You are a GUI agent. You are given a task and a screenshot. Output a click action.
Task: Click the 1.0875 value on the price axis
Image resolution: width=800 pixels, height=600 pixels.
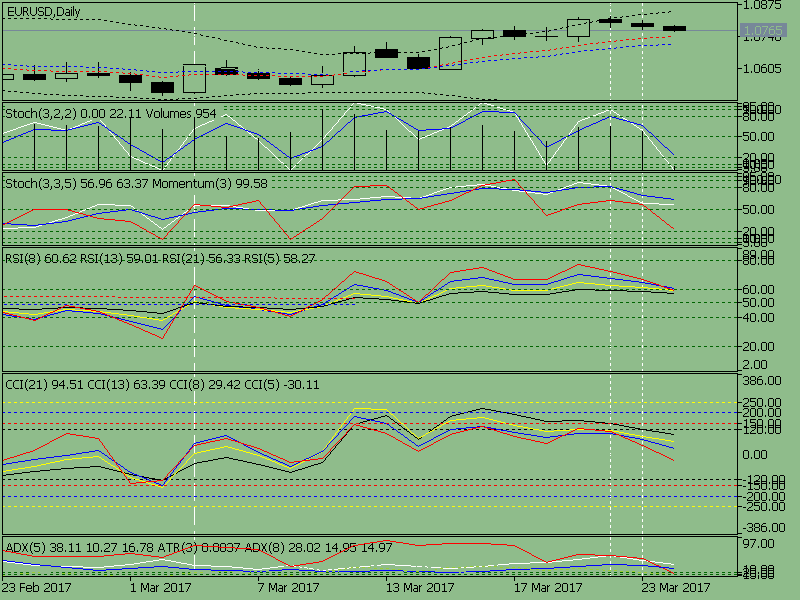(763, 6)
